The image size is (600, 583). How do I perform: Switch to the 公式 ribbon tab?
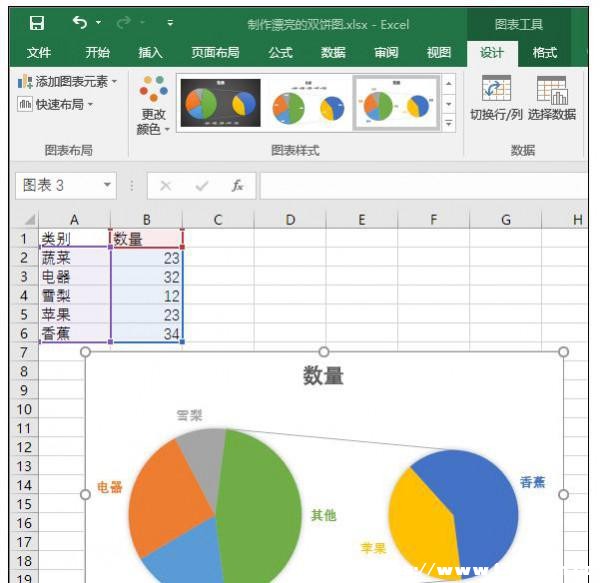click(280, 52)
